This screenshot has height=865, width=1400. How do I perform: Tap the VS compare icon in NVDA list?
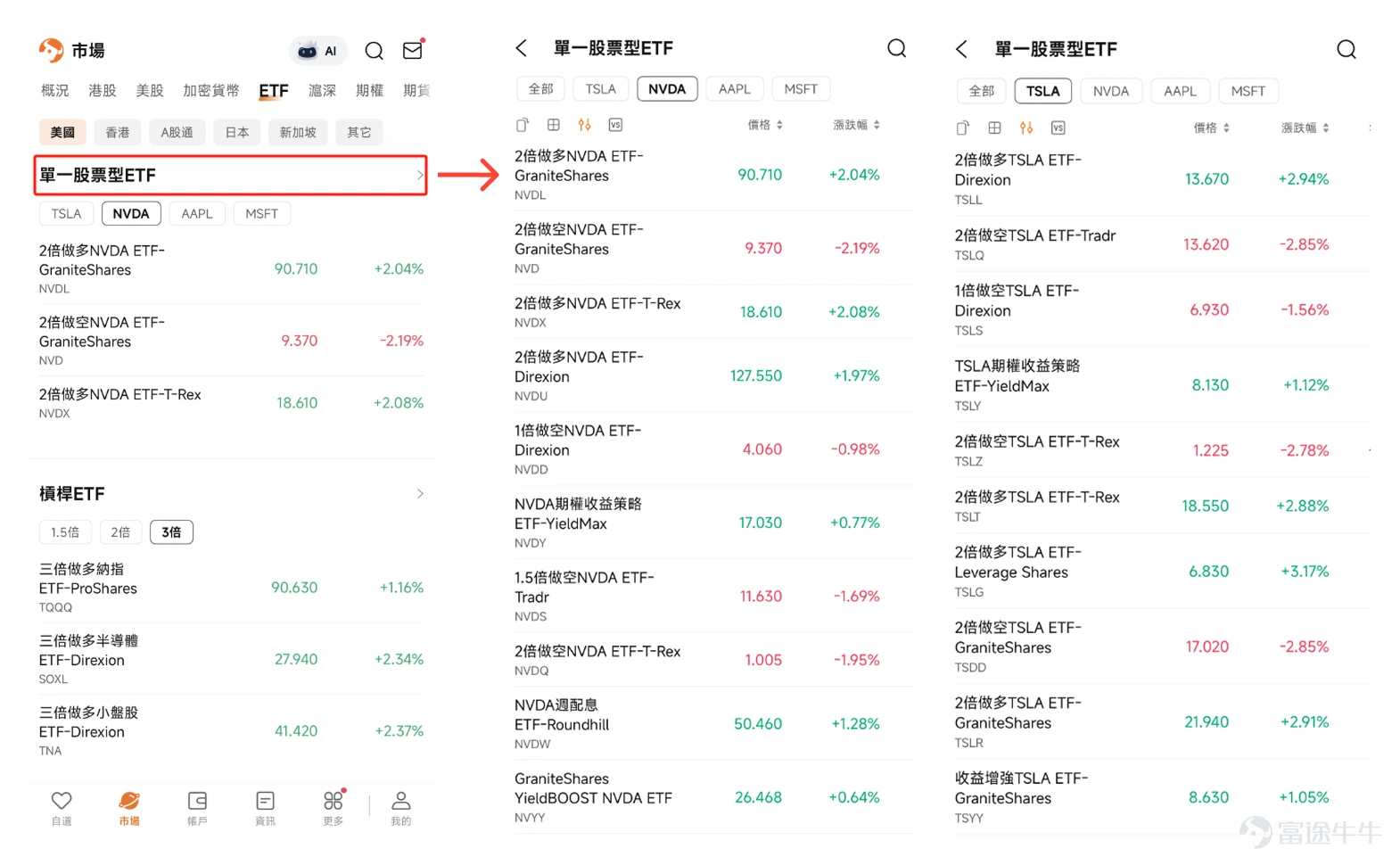pos(615,125)
